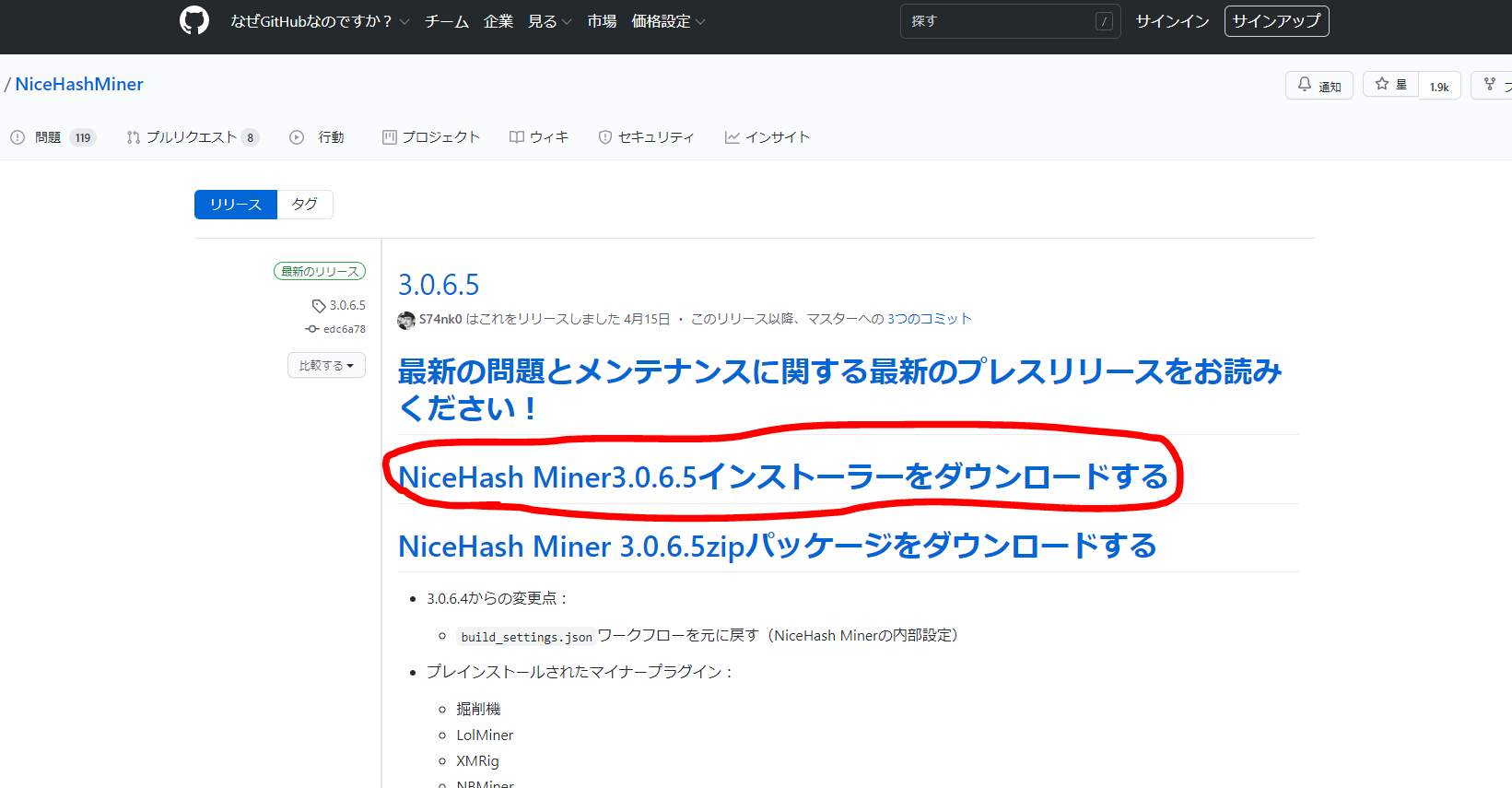Click the サインイン link
The width and height of the screenshot is (1512, 788).
point(1172,21)
